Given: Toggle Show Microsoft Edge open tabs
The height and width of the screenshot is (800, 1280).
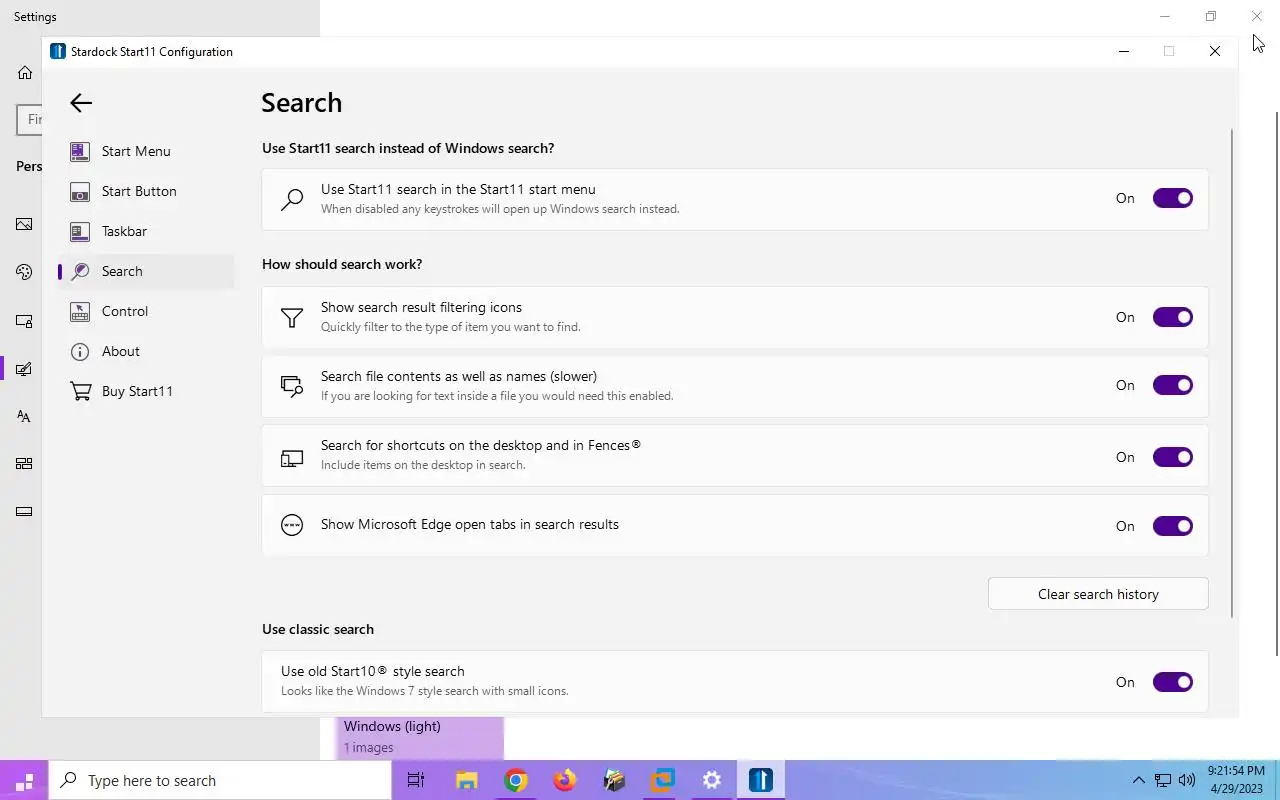Looking at the screenshot, I should (1173, 526).
